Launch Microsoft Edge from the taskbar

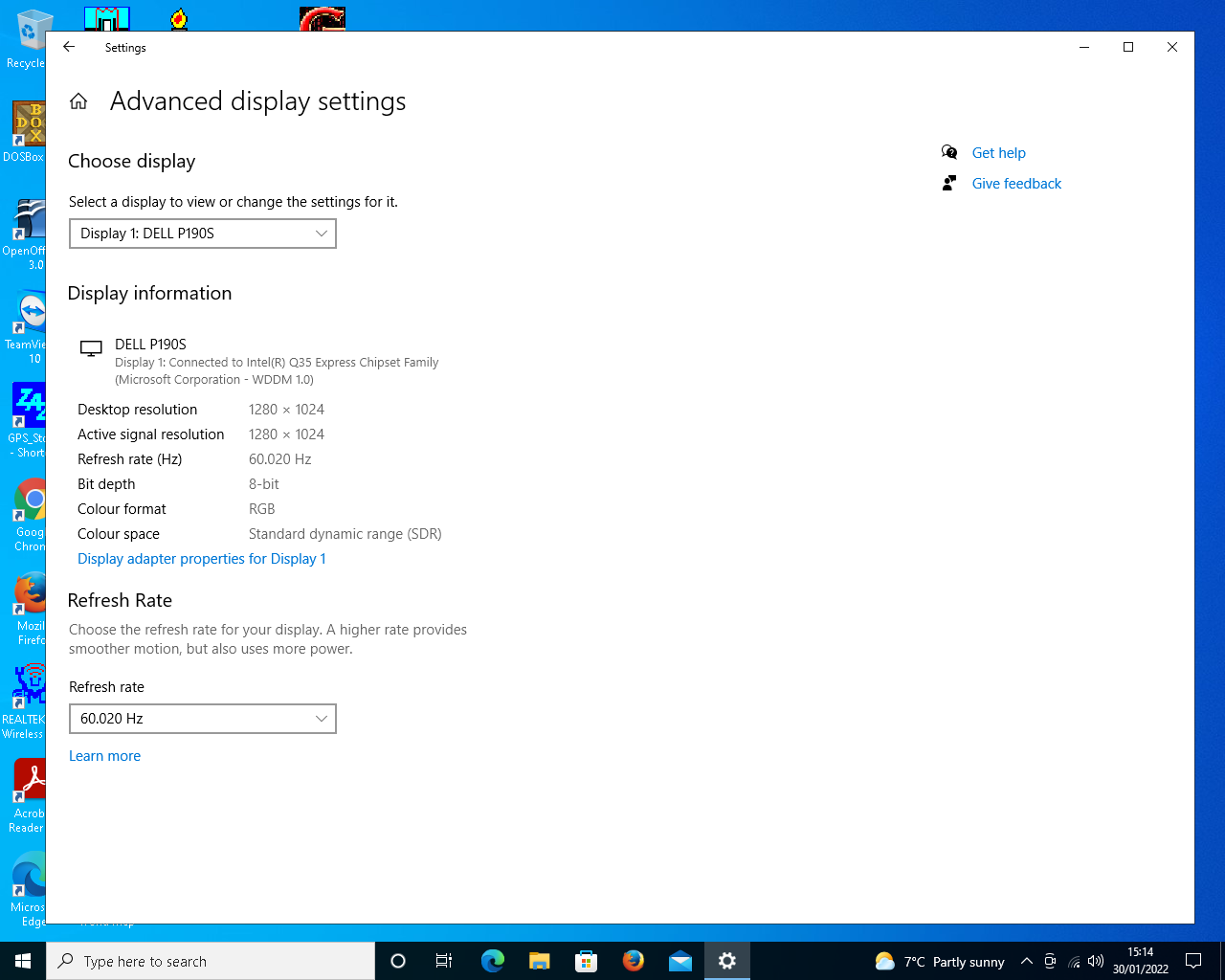492,961
